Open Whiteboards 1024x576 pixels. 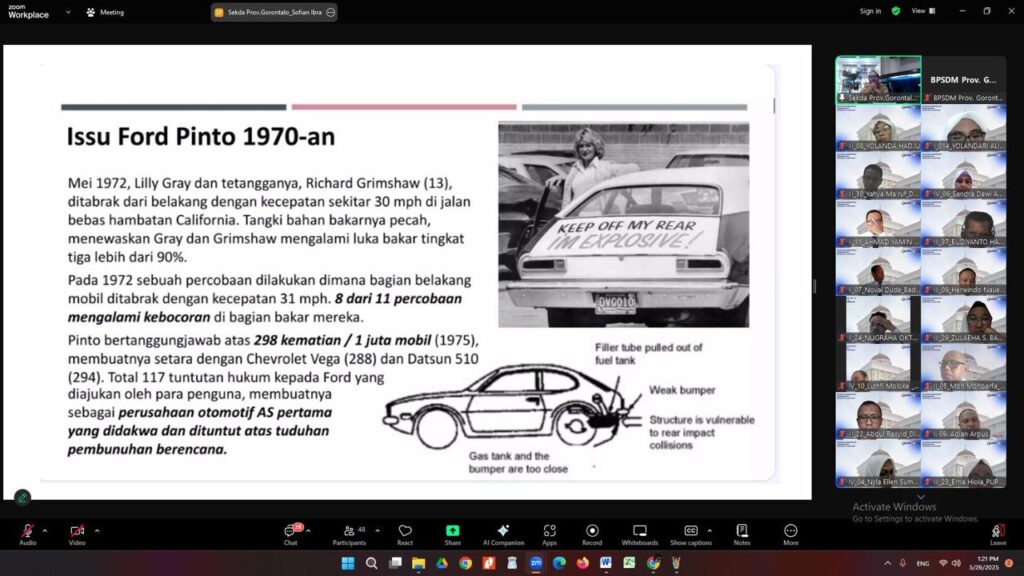(x=640, y=531)
